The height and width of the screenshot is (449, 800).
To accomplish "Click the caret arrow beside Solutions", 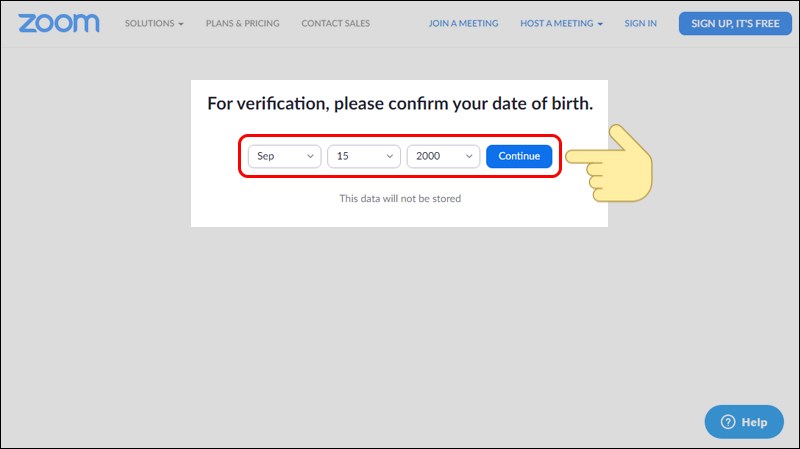I will coord(181,24).
